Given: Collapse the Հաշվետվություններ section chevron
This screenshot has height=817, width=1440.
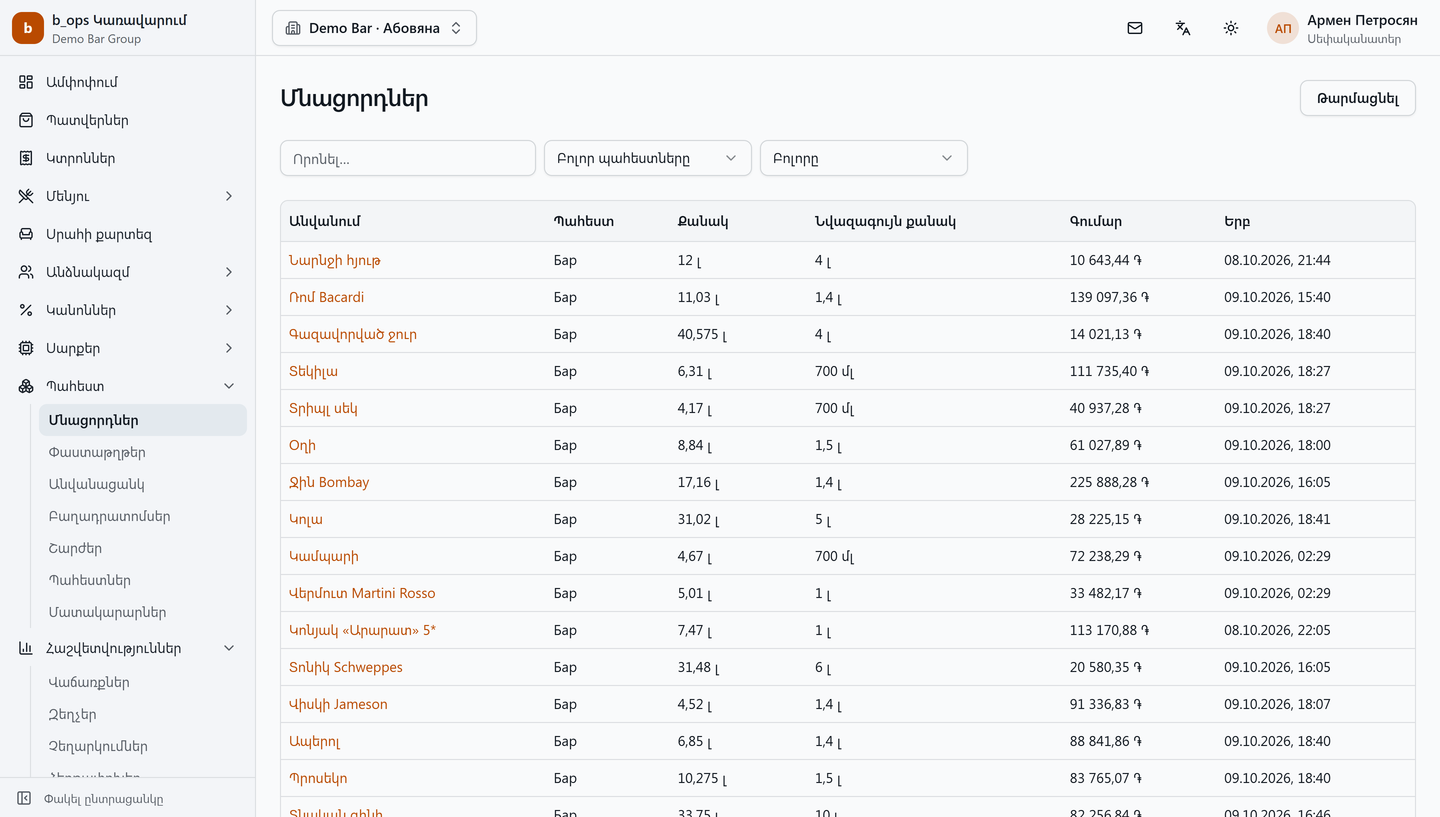Looking at the screenshot, I should (x=229, y=648).
